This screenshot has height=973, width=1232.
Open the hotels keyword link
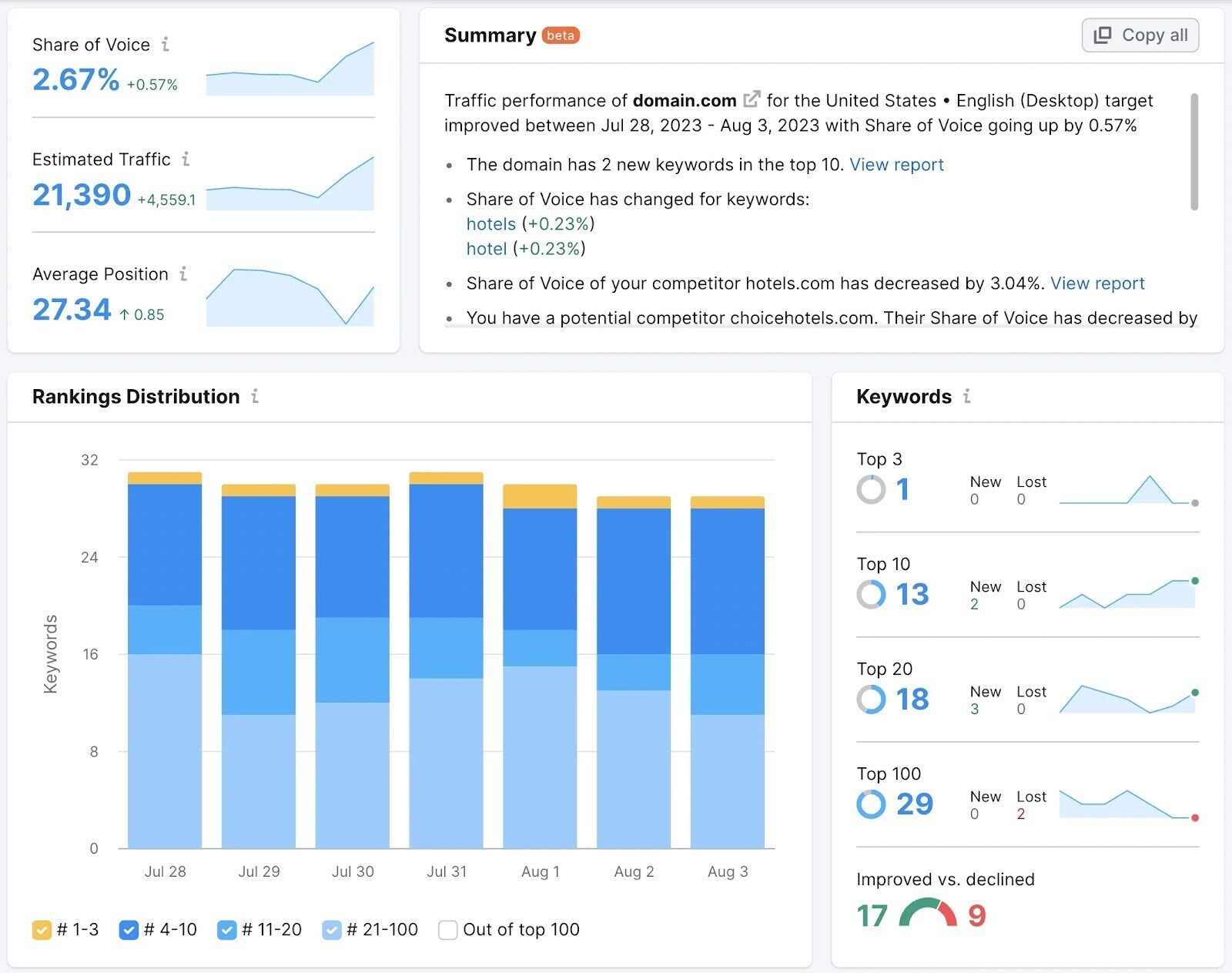point(490,224)
